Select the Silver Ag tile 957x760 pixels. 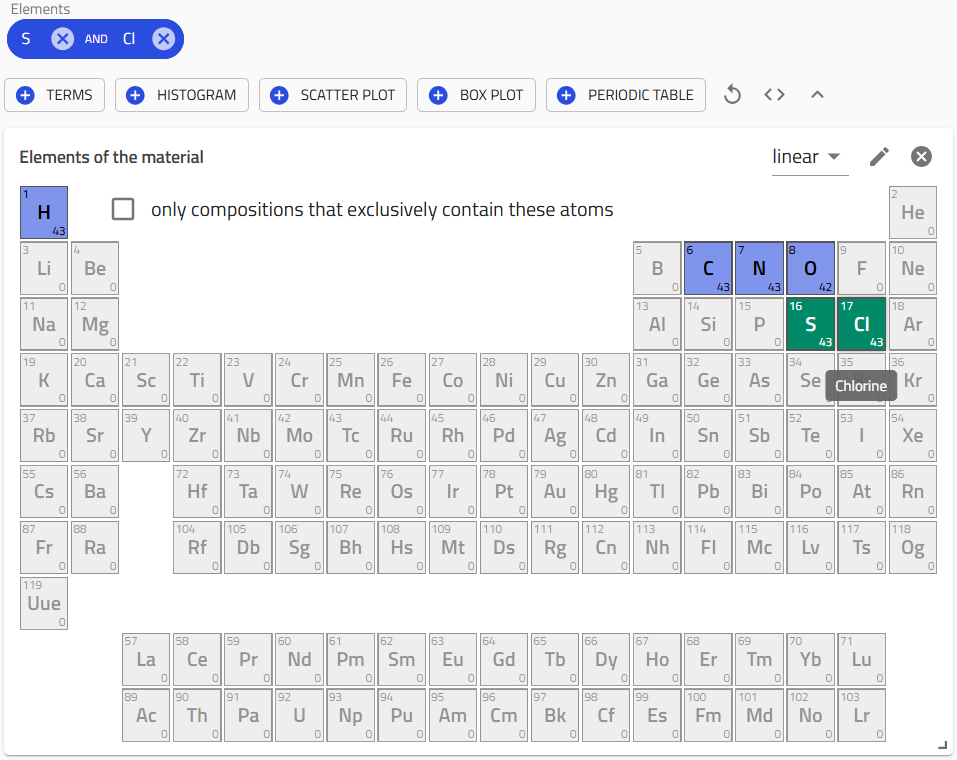(x=555, y=436)
